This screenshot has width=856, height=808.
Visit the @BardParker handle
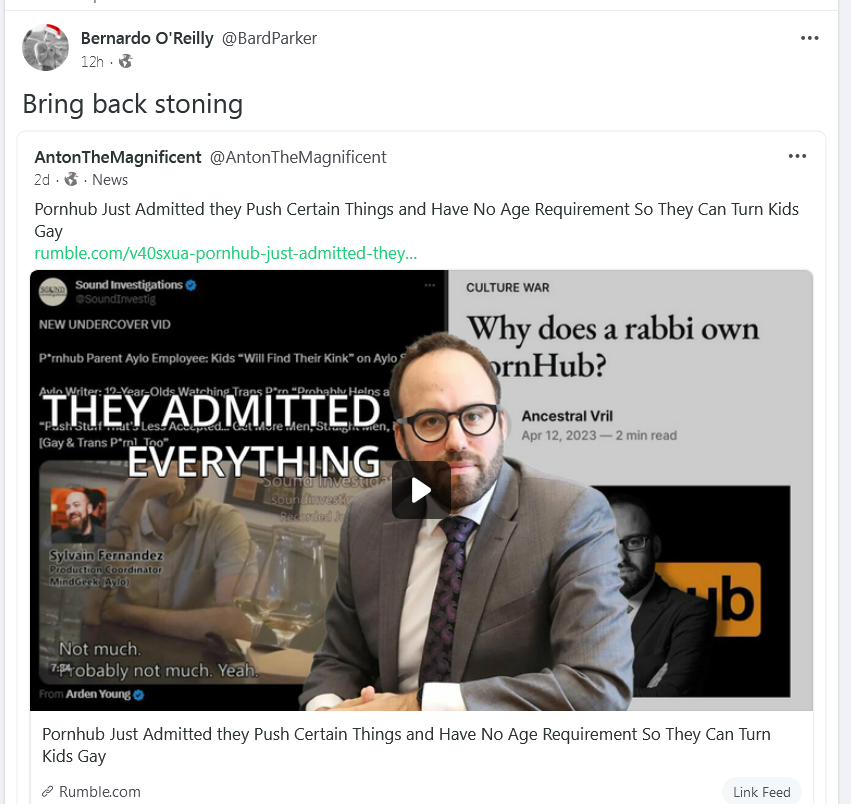271,38
